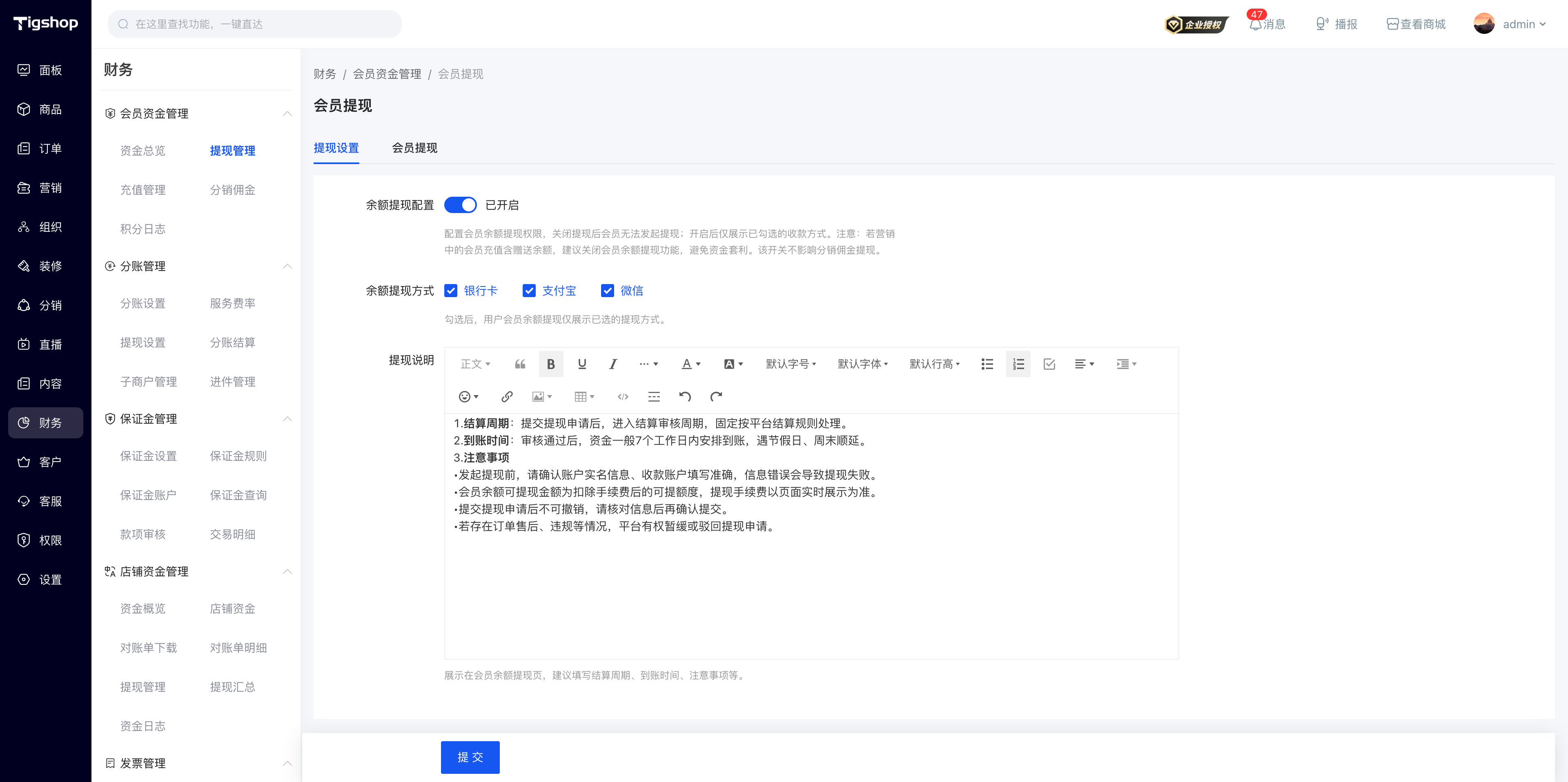This screenshot has width=1568, height=782.
Task: Open the text color picker
Action: tap(691, 364)
